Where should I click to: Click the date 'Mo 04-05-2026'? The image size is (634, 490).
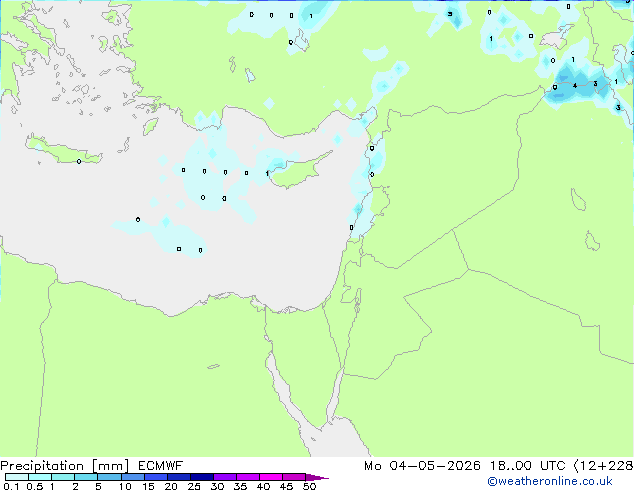point(423,466)
